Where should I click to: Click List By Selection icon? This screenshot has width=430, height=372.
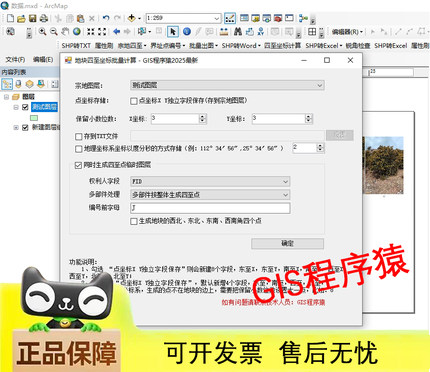click(41, 84)
